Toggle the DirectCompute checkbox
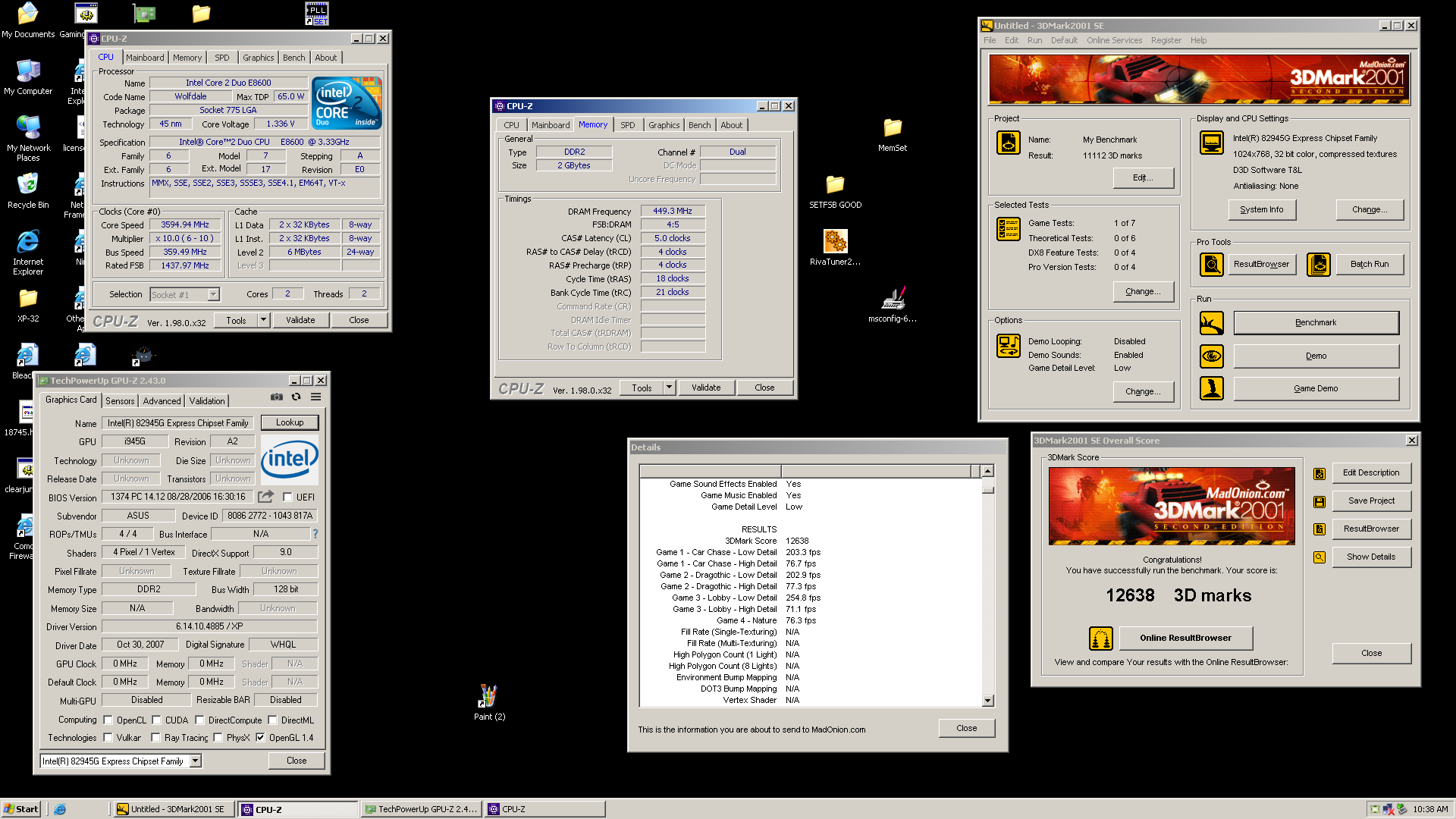 199,720
